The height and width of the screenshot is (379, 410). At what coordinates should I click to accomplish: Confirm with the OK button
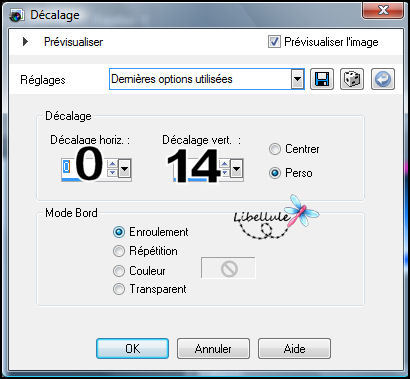[x=132, y=349]
